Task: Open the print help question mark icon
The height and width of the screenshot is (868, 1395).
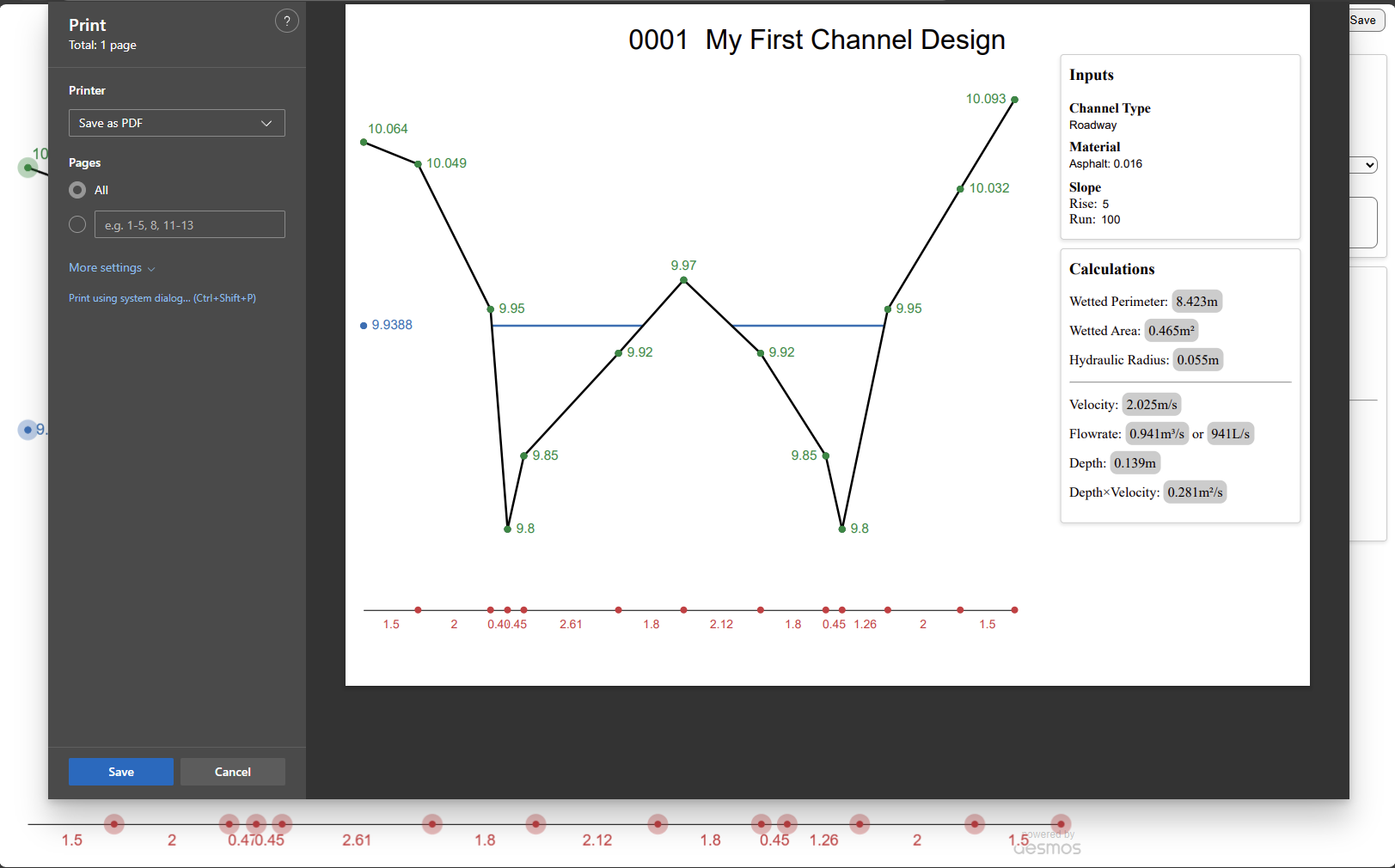Action: [287, 21]
